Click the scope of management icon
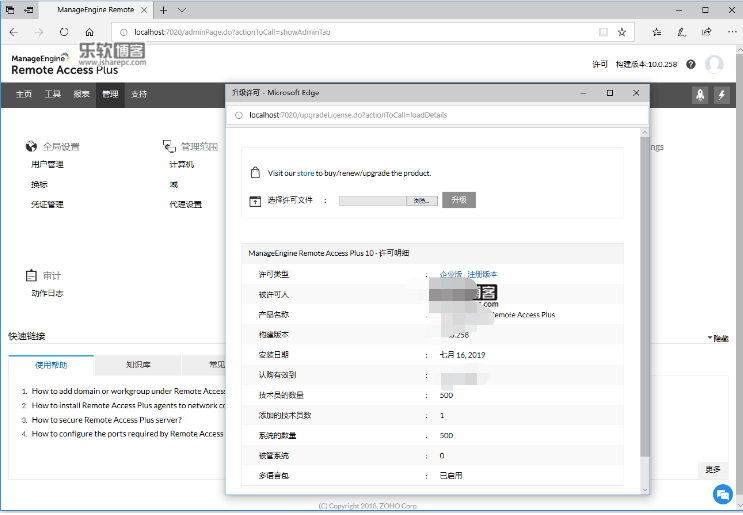This screenshot has height=515, width=743. [169, 146]
